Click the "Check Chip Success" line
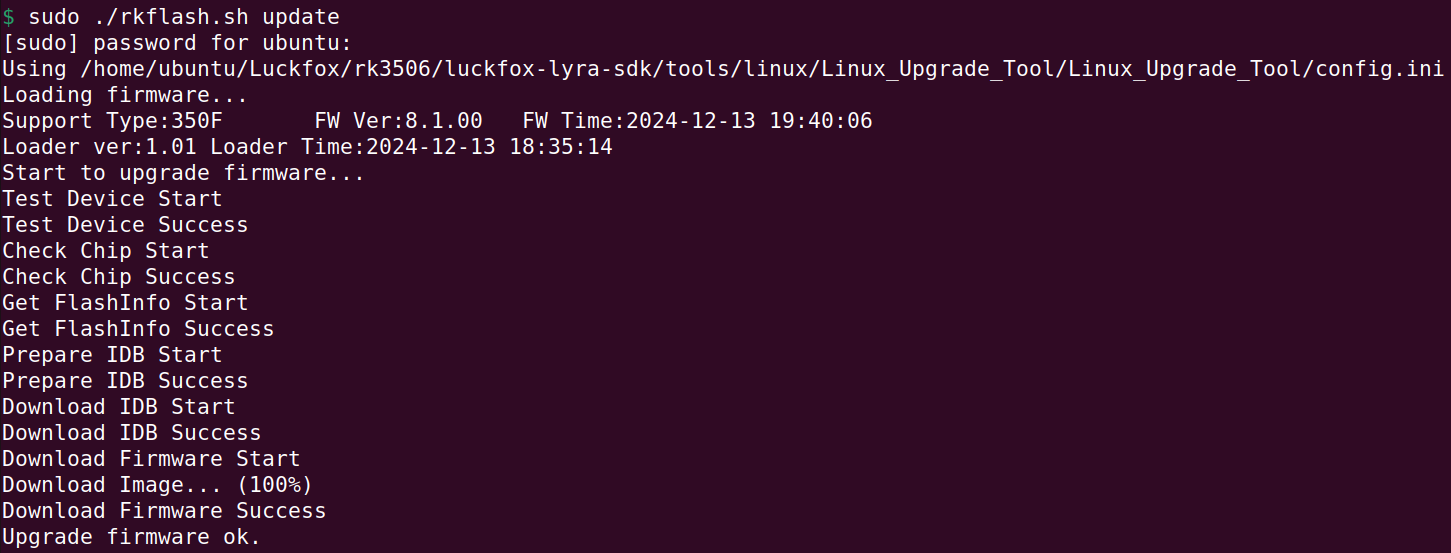The height and width of the screenshot is (553, 1451). [118, 277]
